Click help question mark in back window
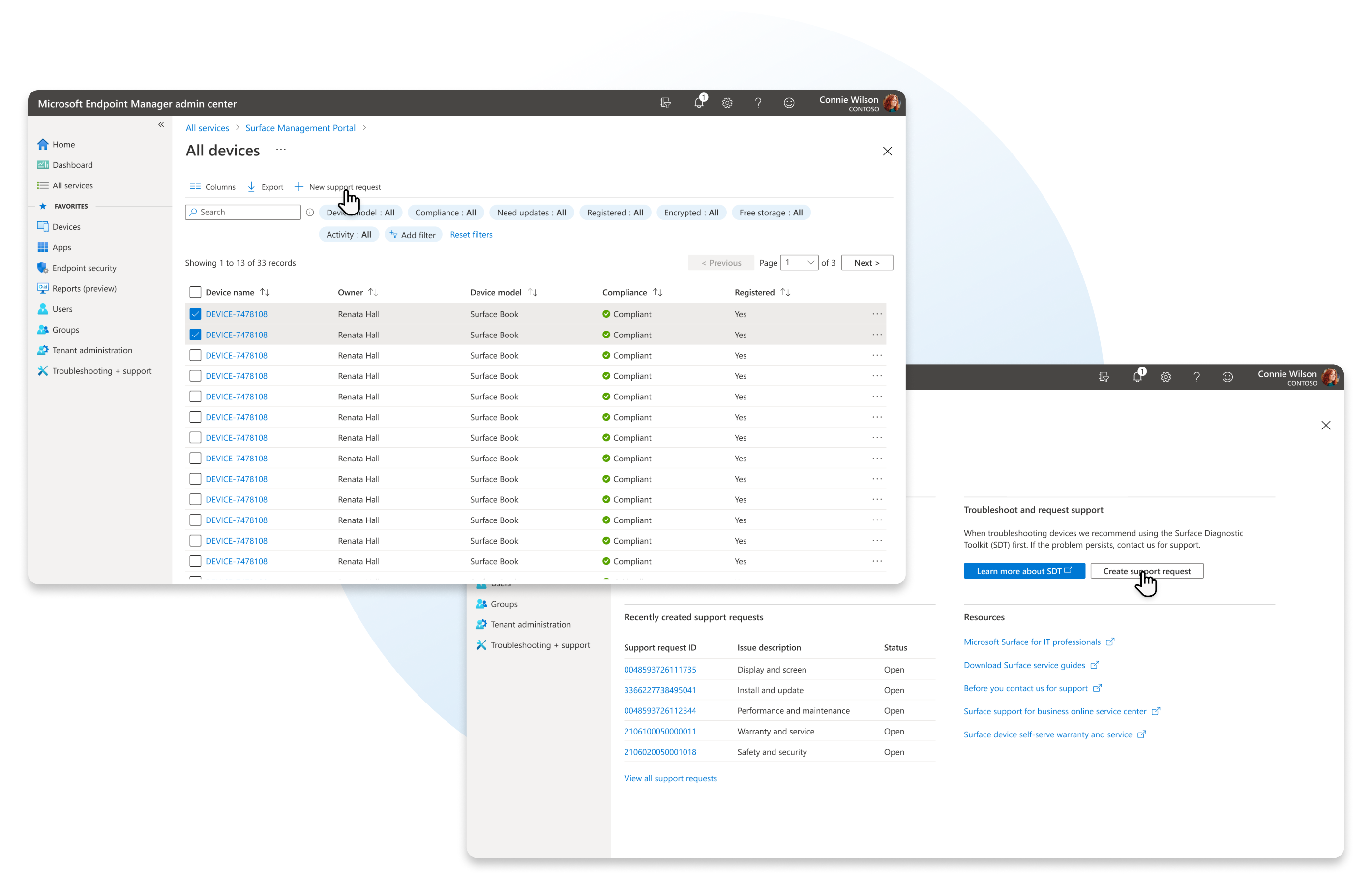Screen dimensions: 1372x887 pos(1197,377)
